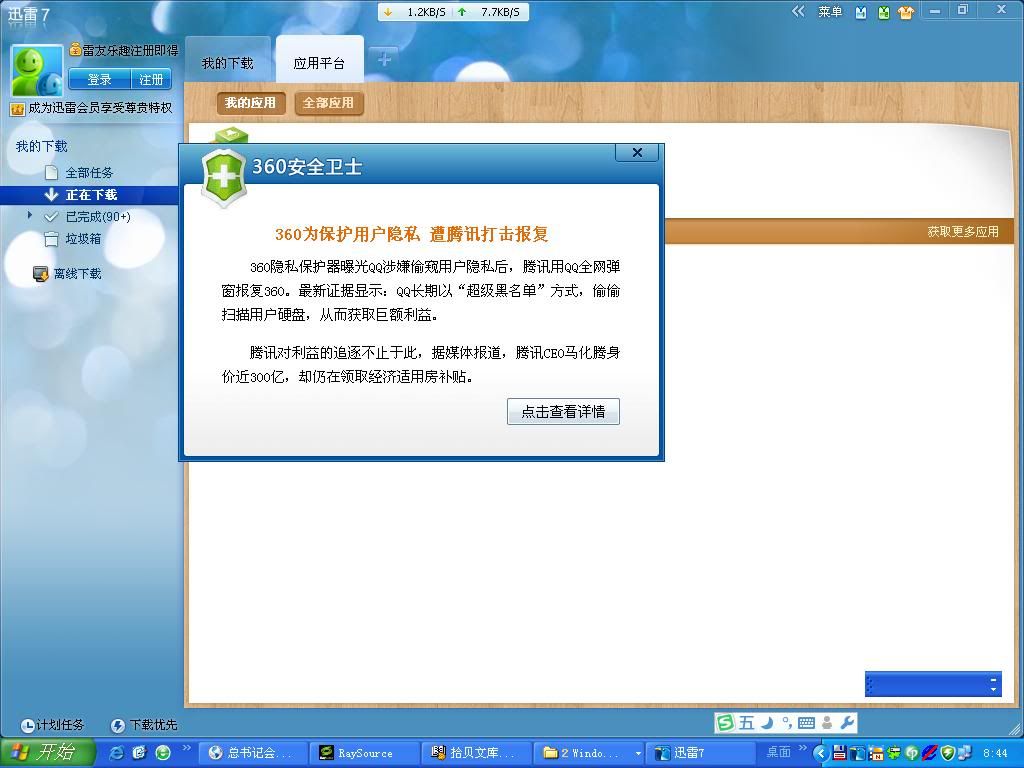This screenshot has width=1024, height=768.
Task: Click 我的下载 sidebar heading
Action: point(42,146)
